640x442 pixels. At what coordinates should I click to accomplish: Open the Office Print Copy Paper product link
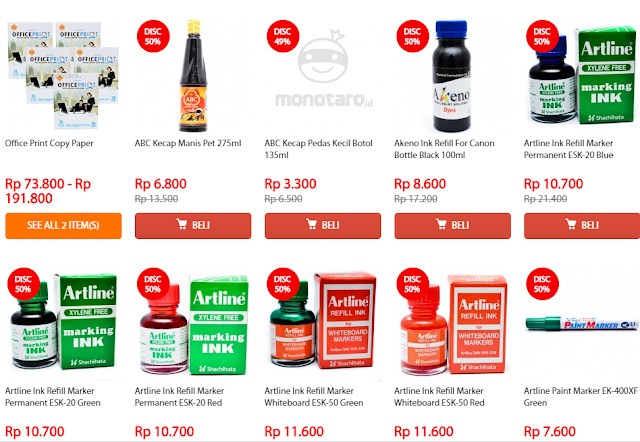pos(49,143)
